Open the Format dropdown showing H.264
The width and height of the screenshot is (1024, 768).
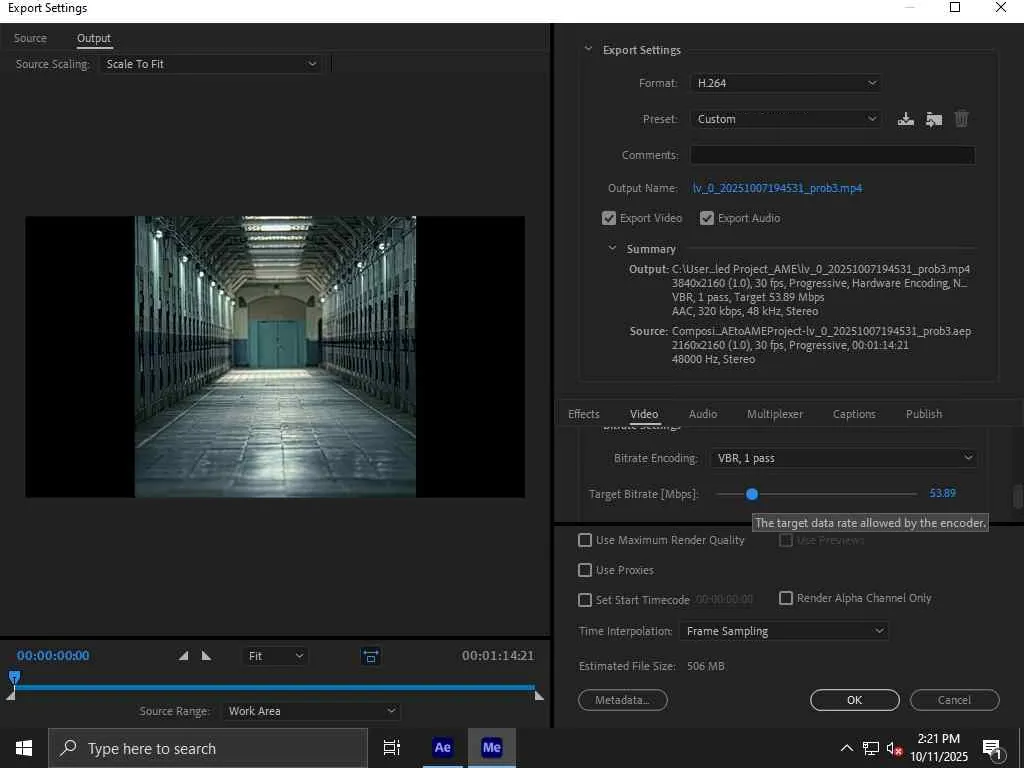tap(785, 83)
